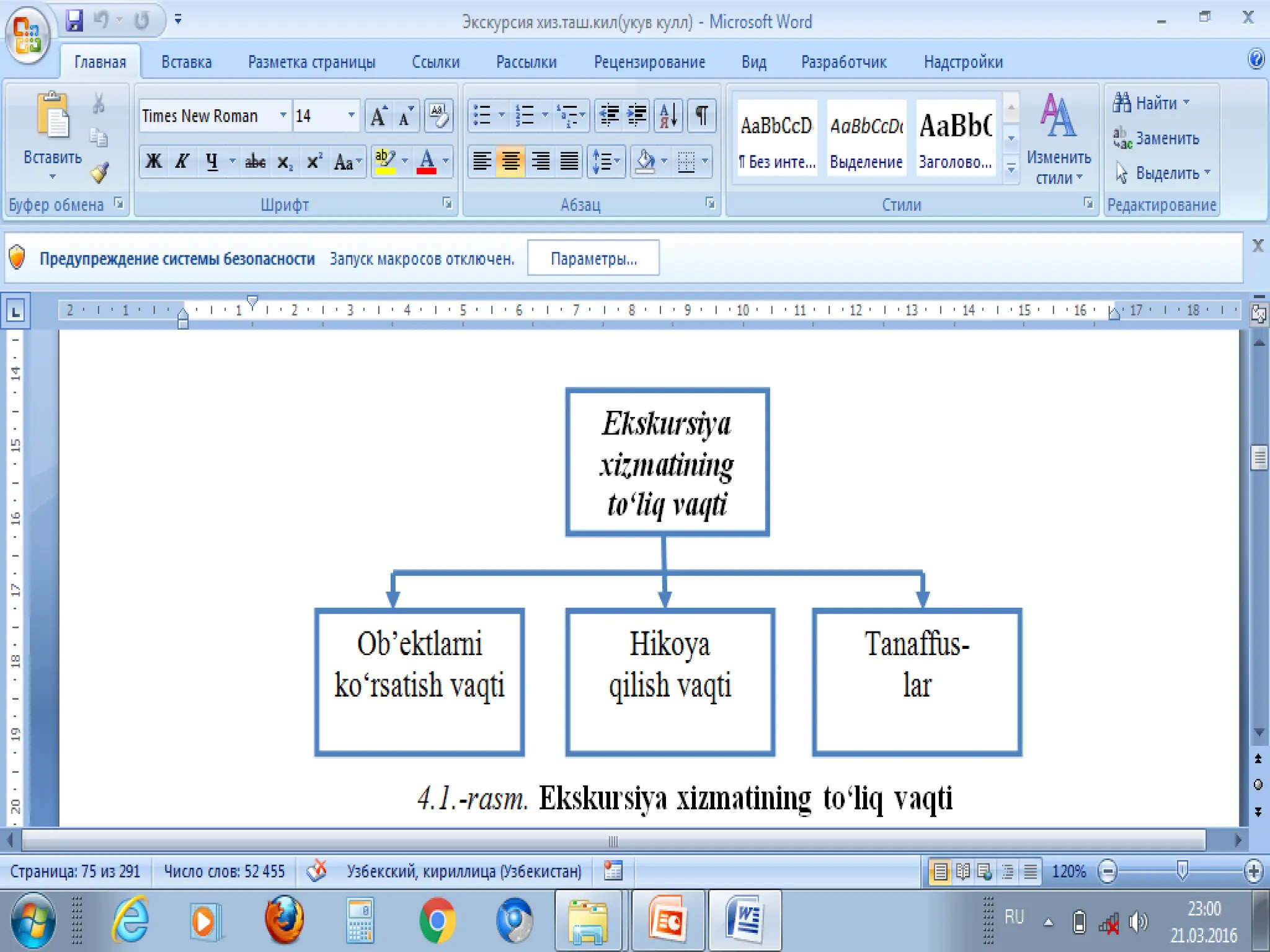Open the Times New Roman font dropdown
Screen dimensions: 1270x952
(x=283, y=115)
